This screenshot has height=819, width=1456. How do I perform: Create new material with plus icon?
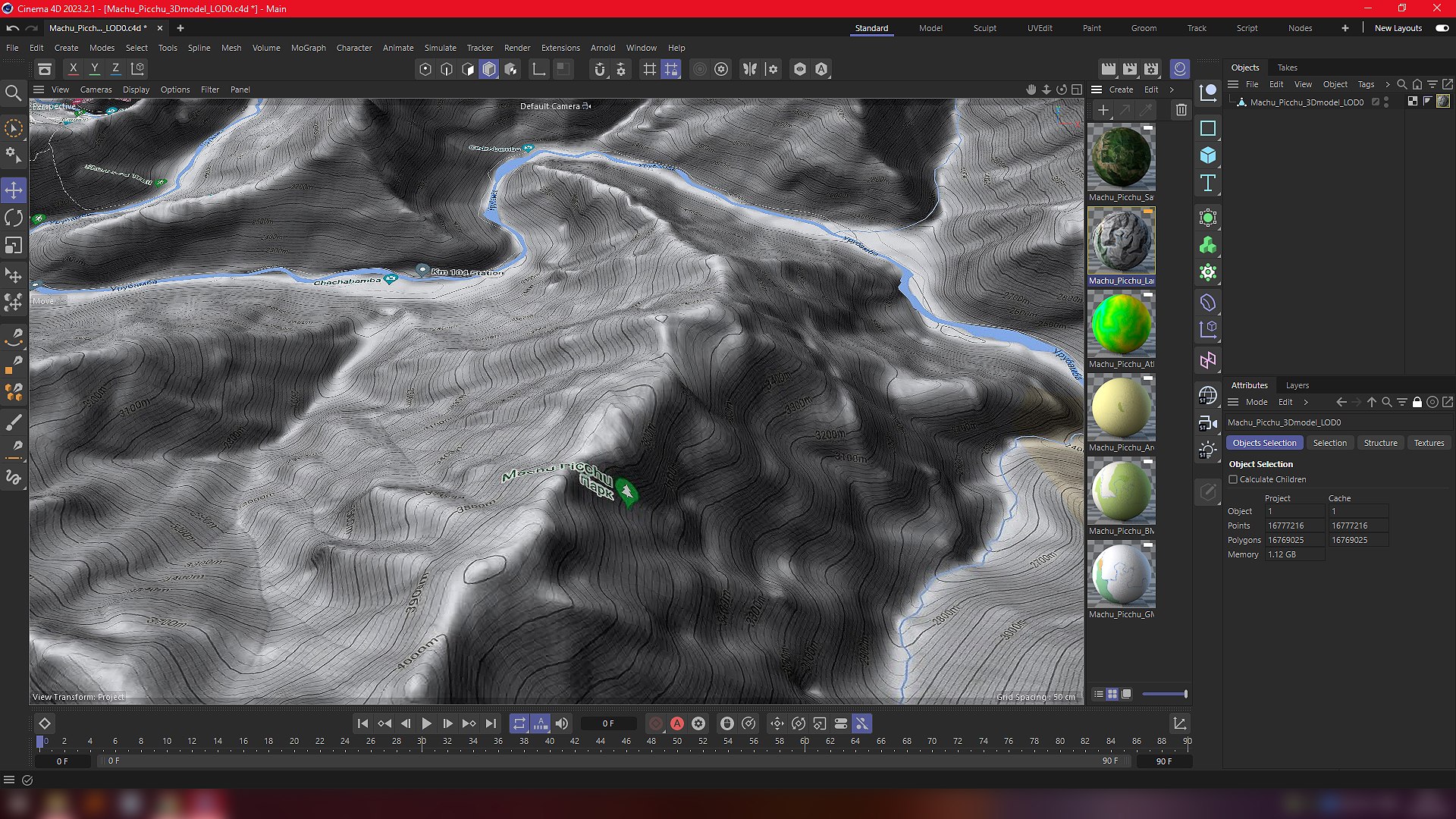click(x=1103, y=110)
